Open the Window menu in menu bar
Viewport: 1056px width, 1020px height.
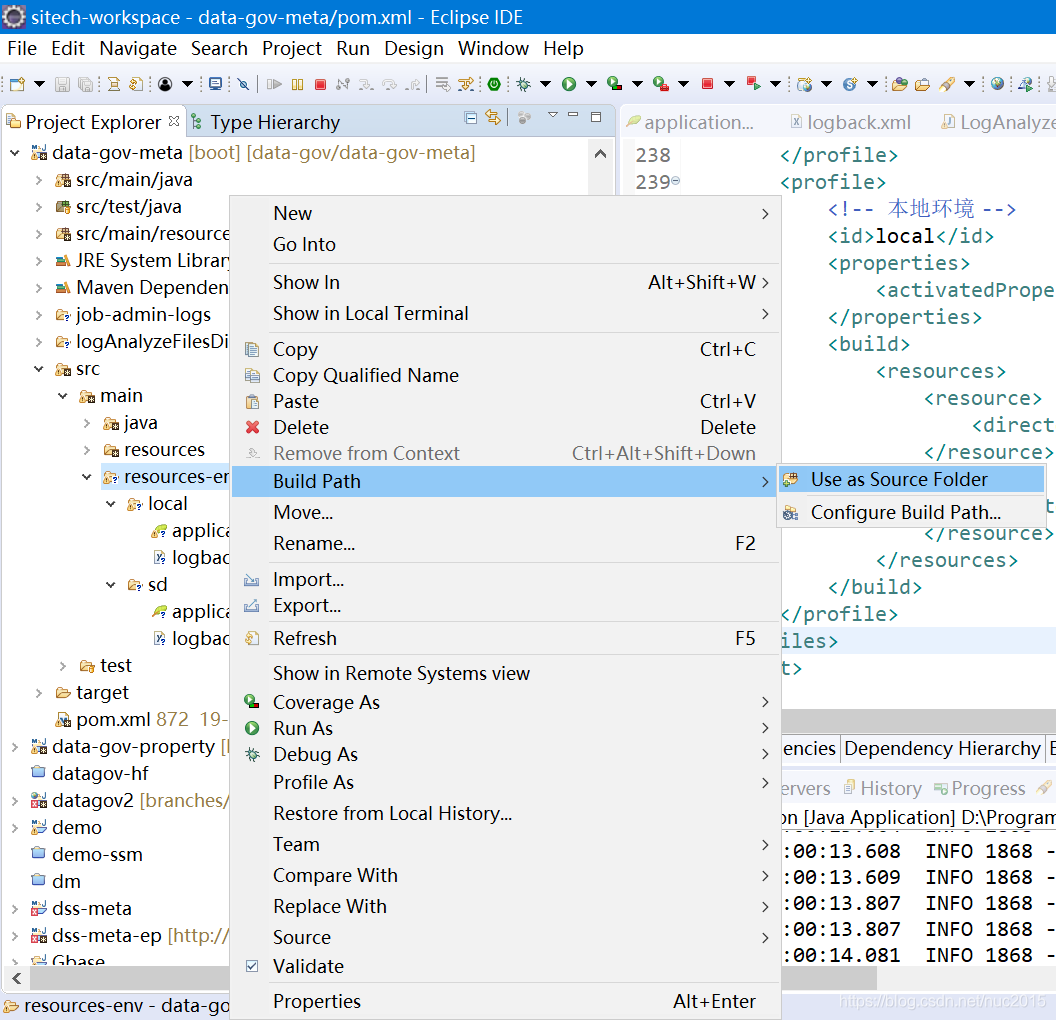pos(493,48)
